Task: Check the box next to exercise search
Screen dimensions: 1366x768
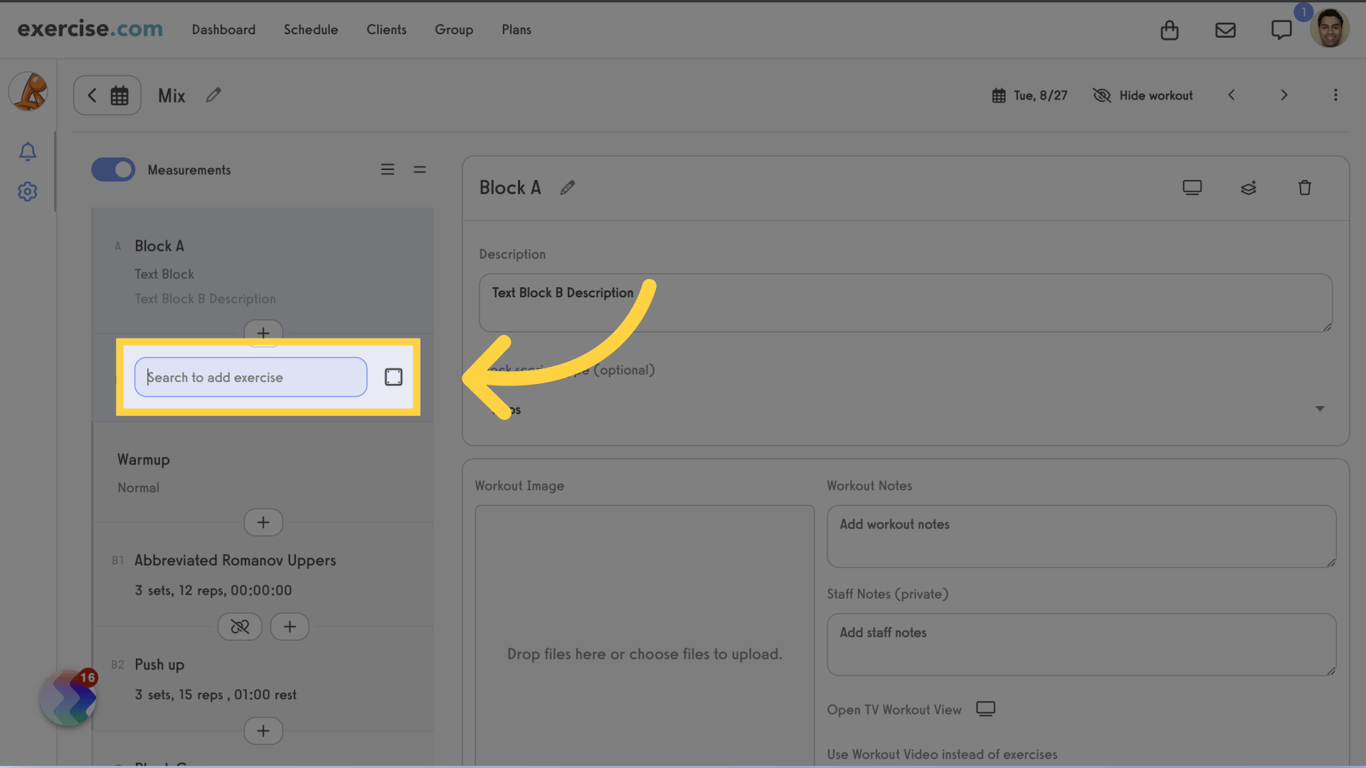Action: click(393, 377)
